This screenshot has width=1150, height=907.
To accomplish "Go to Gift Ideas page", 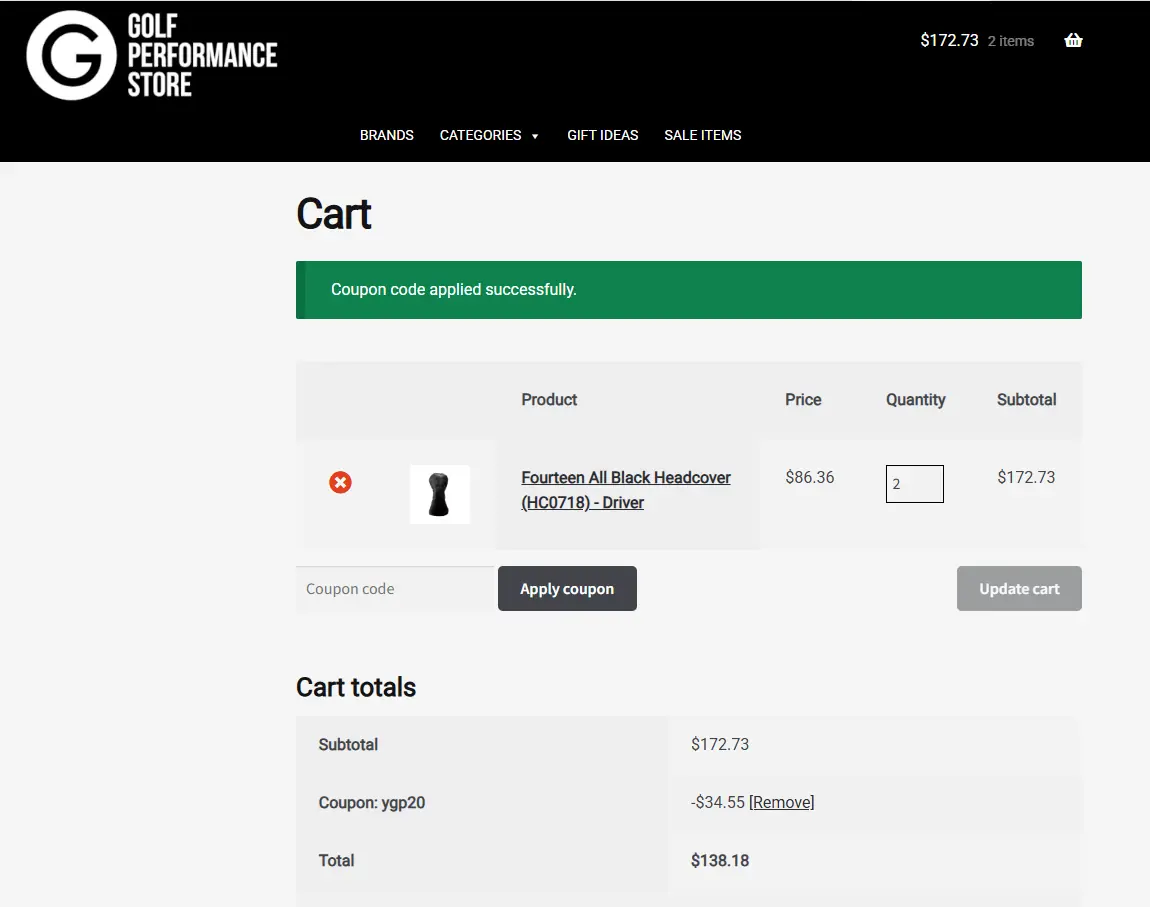I will click(x=602, y=135).
